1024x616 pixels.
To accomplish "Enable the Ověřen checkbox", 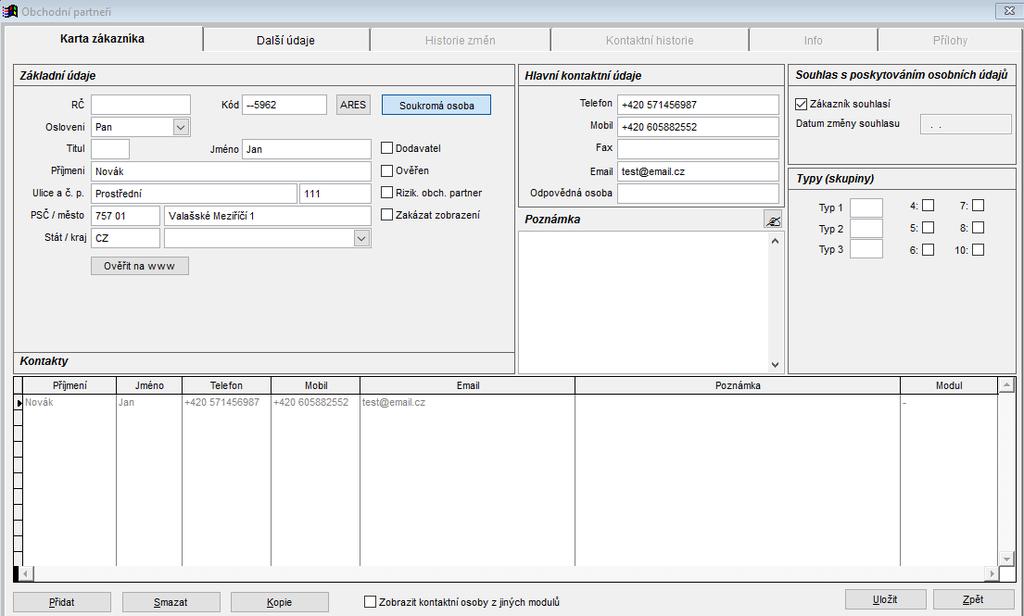I will [387, 170].
